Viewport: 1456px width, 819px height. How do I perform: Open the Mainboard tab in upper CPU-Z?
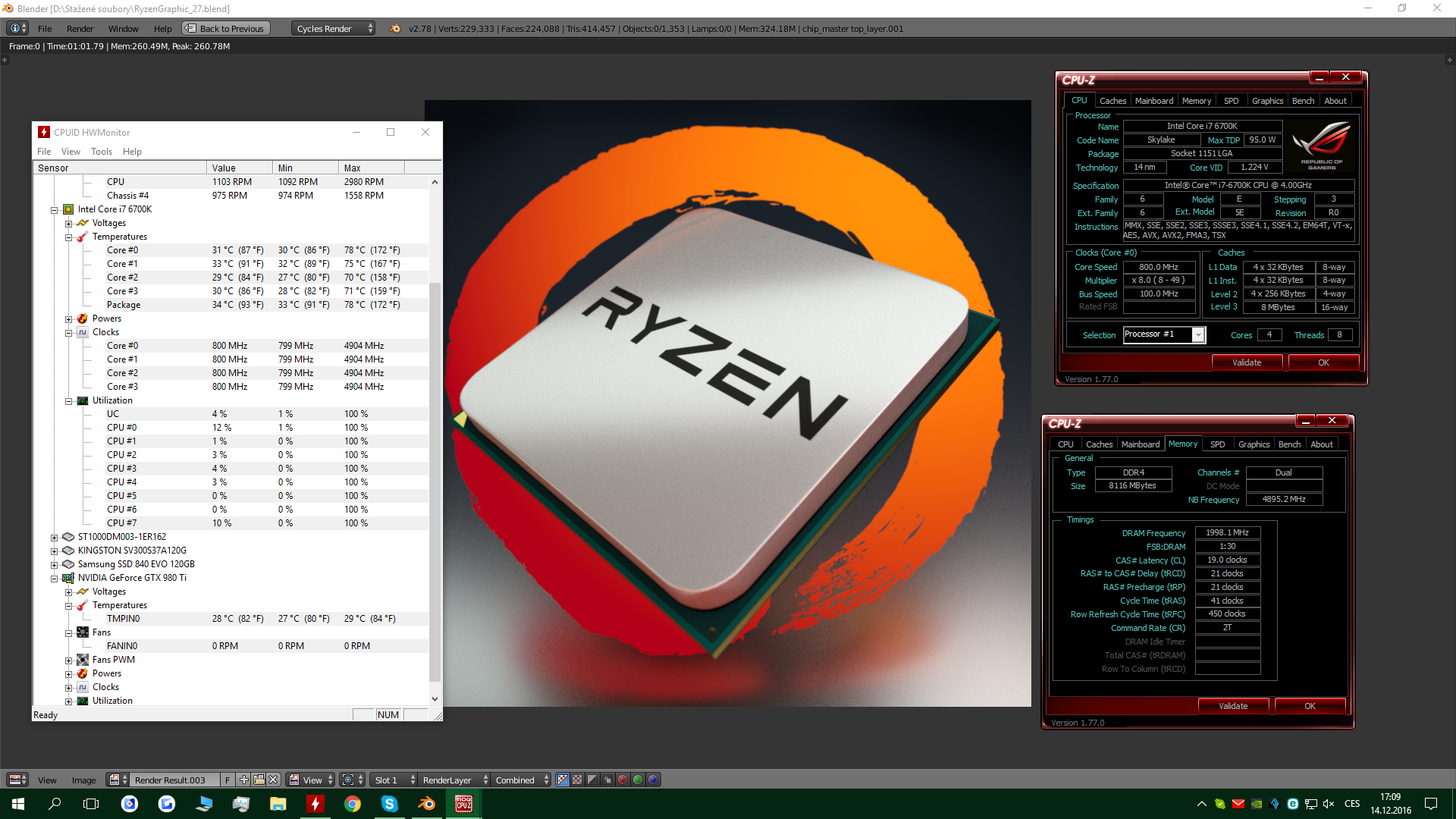click(1153, 101)
